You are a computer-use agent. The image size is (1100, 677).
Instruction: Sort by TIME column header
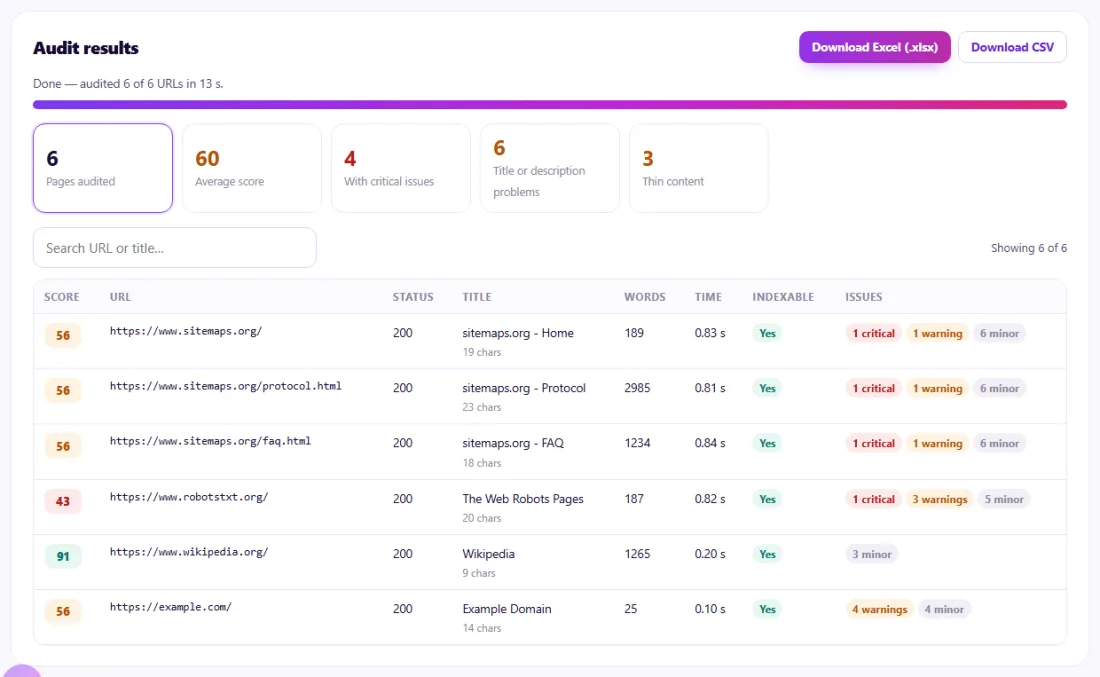click(x=708, y=297)
